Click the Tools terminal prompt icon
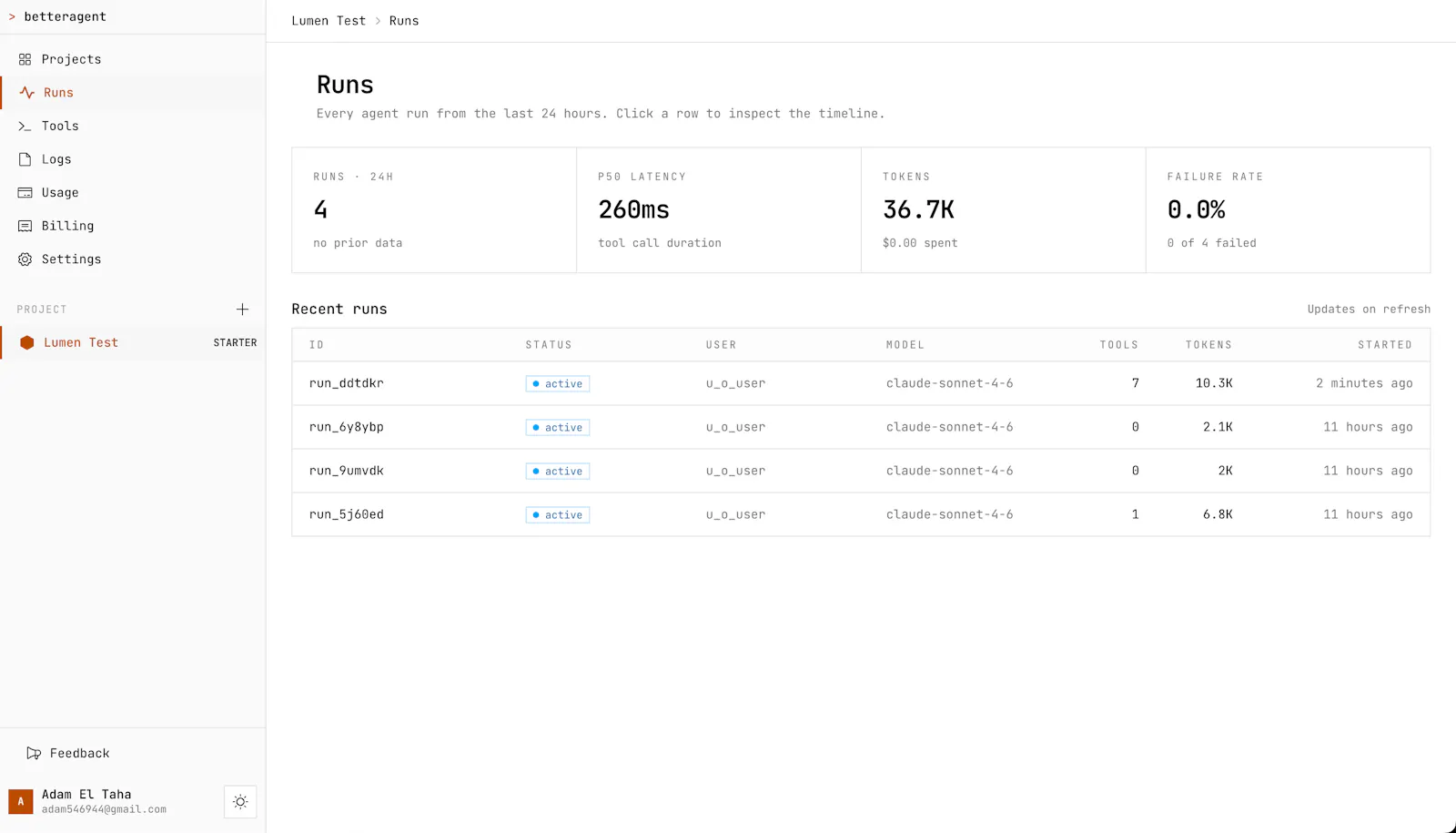This screenshot has height=833, width=1456. pos(25,127)
